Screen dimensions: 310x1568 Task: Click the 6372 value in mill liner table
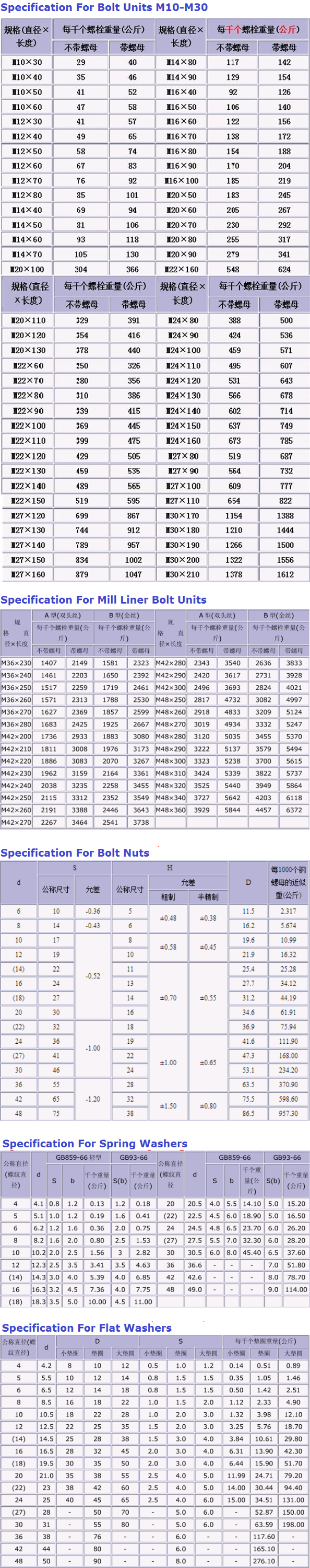tap(294, 810)
